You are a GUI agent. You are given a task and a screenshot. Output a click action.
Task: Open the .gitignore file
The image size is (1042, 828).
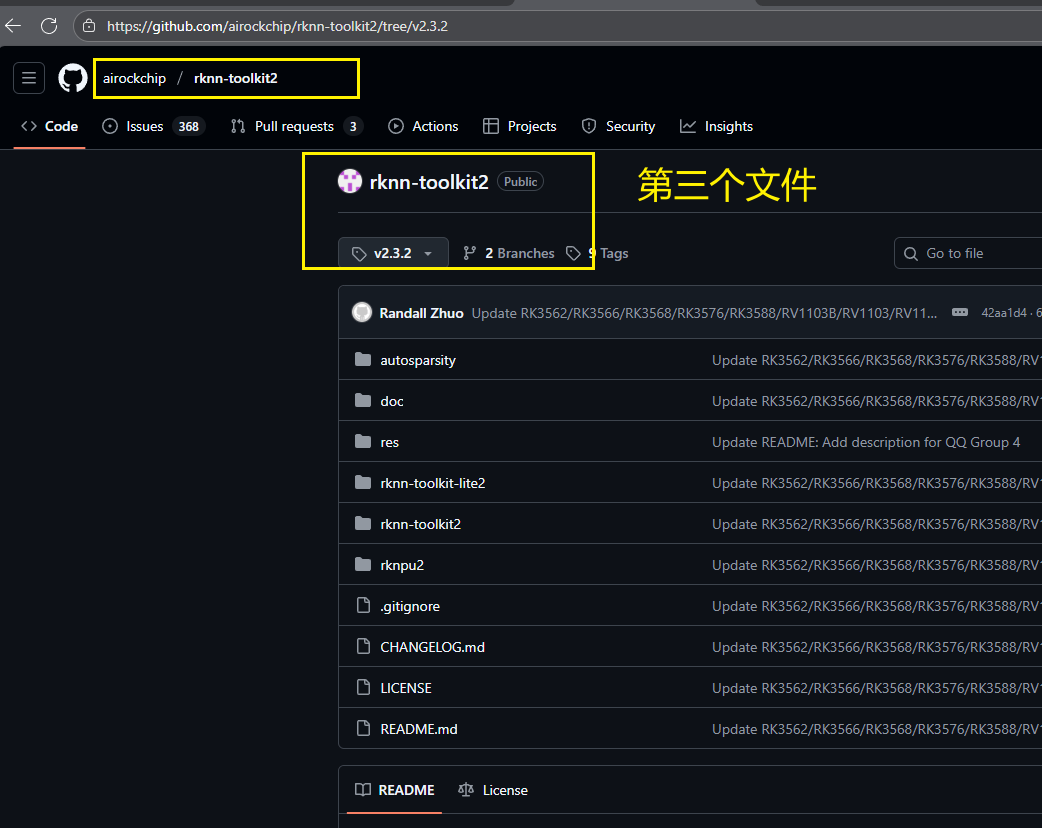click(410, 606)
